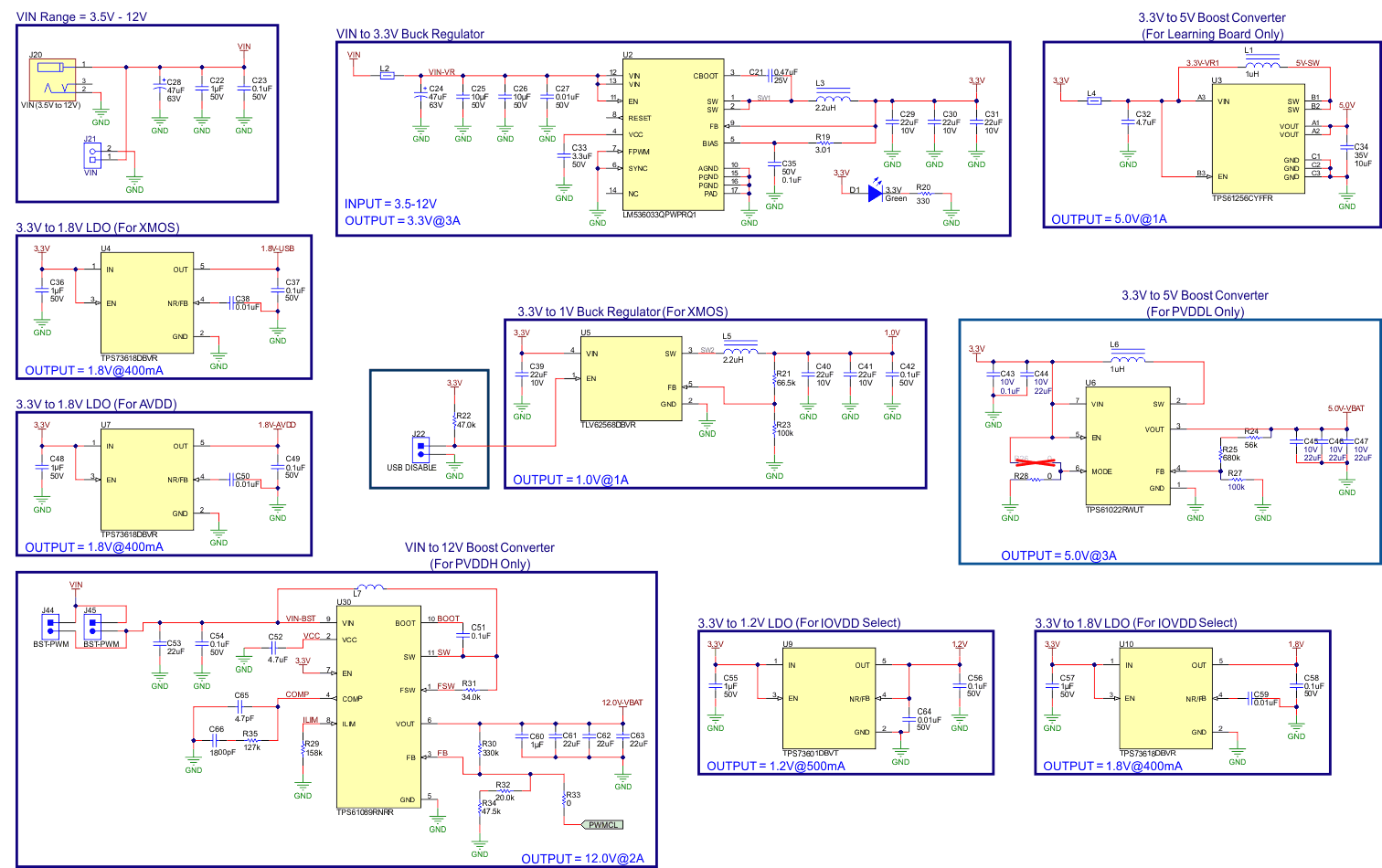
Task: Click the 'OUTPUT = 1.2V@500mA' note
Action: pos(776,766)
